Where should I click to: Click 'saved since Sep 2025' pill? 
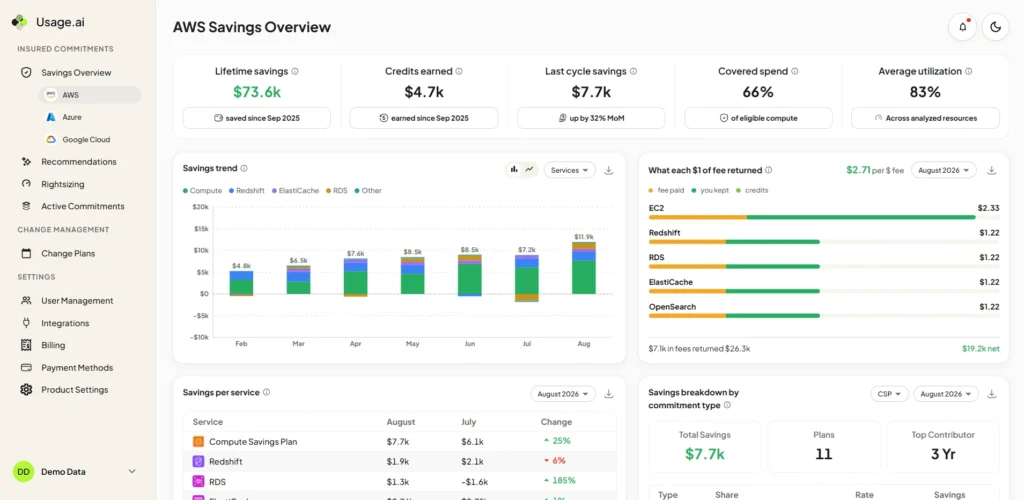tap(257, 118)
